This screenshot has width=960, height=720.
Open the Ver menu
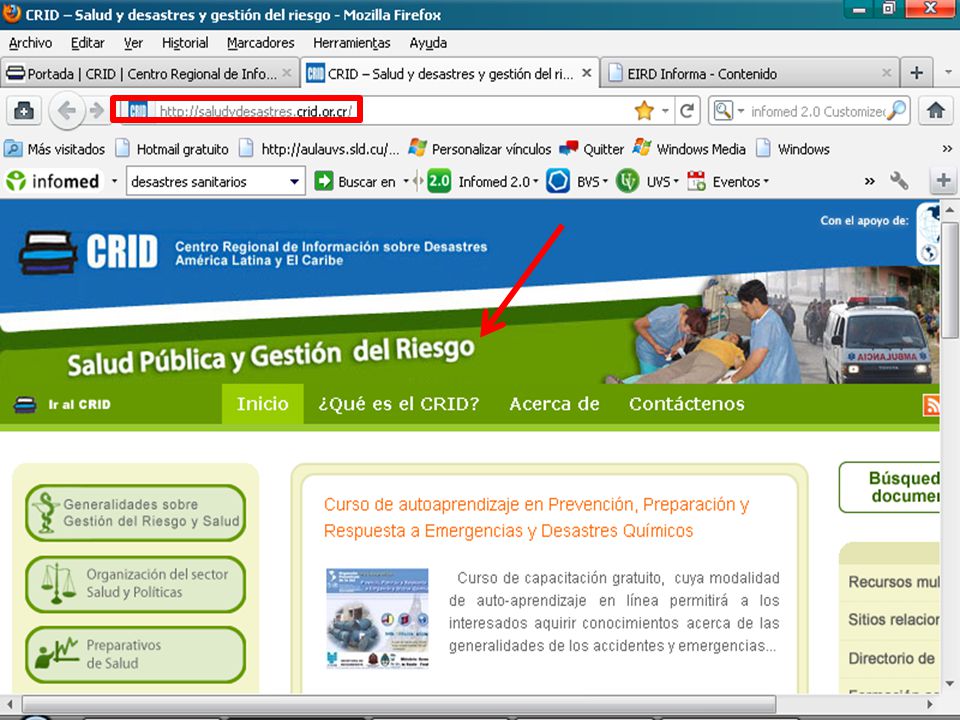pyautogui.click(x=133, y=43)
